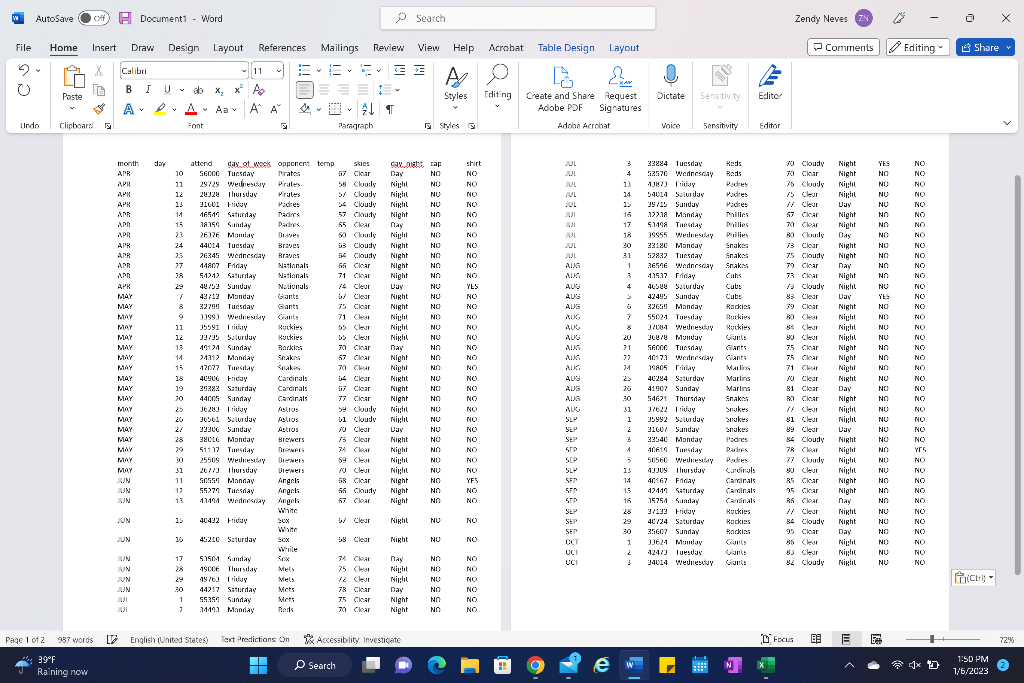This screenshot has height=683, width=1024.
Task: Apply bold formatting
Action: pos(128,89)
